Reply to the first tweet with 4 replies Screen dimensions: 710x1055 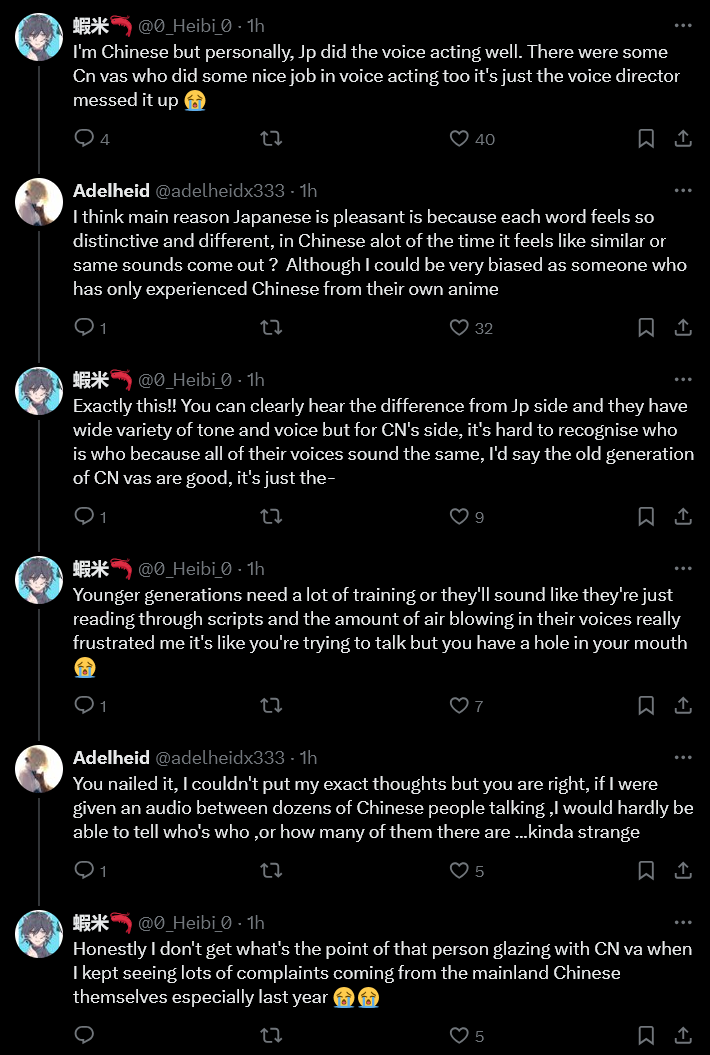[x=84, y=139]
